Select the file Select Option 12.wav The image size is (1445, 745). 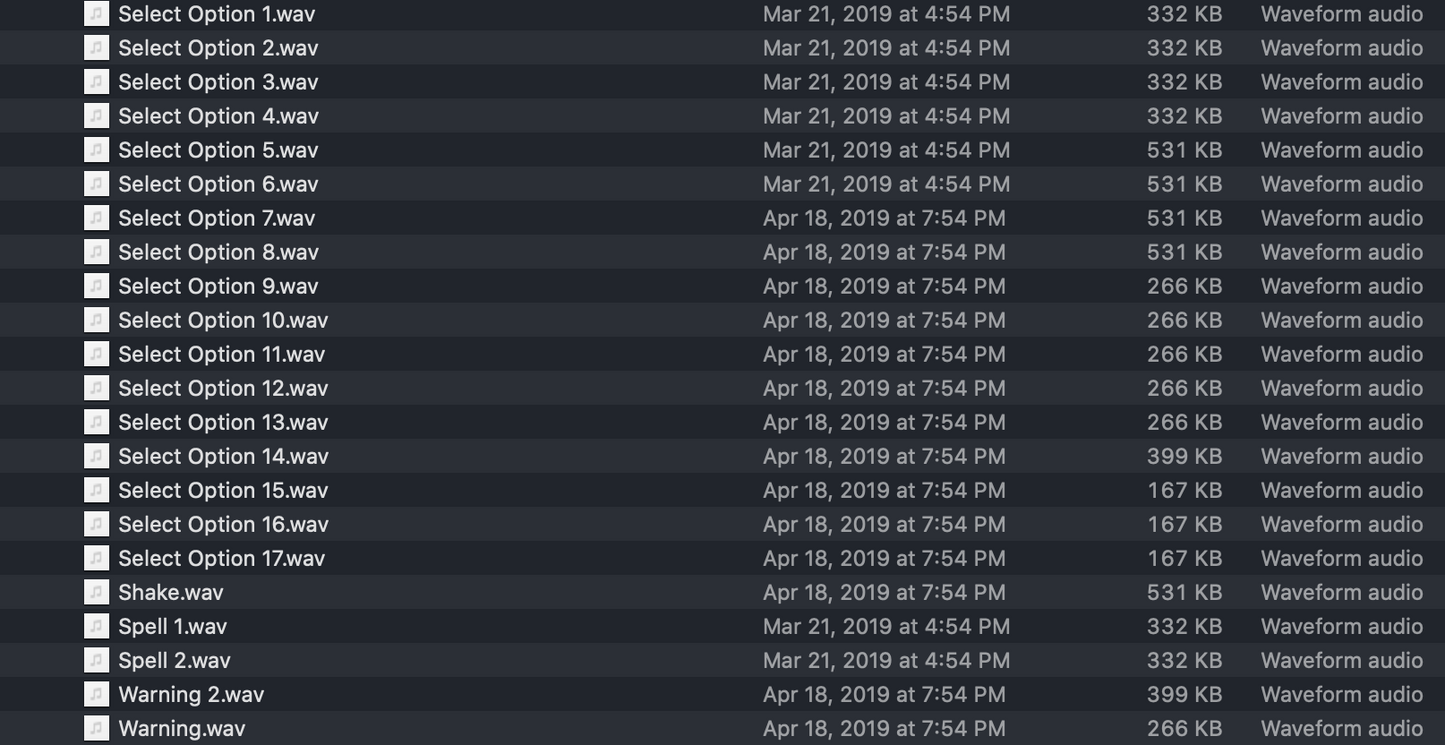tap(223, 388)
